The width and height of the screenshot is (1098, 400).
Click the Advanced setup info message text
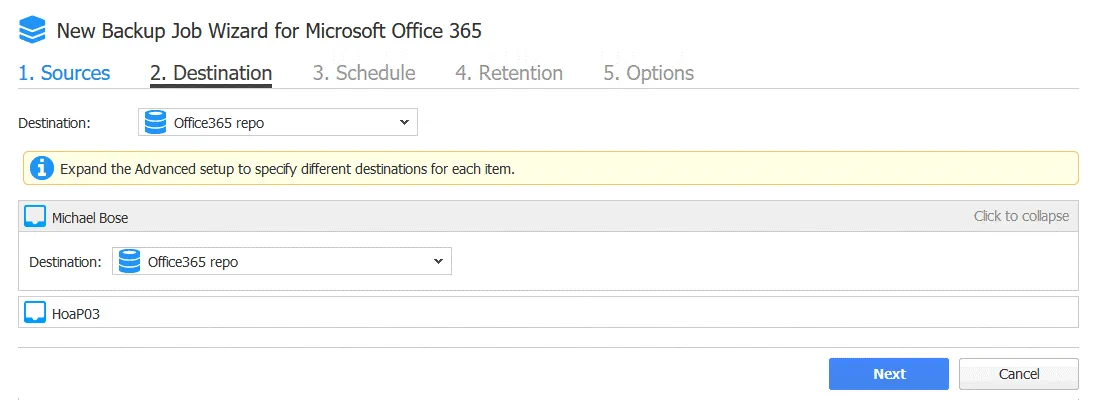pyautogui.click(x=288, y=170)
